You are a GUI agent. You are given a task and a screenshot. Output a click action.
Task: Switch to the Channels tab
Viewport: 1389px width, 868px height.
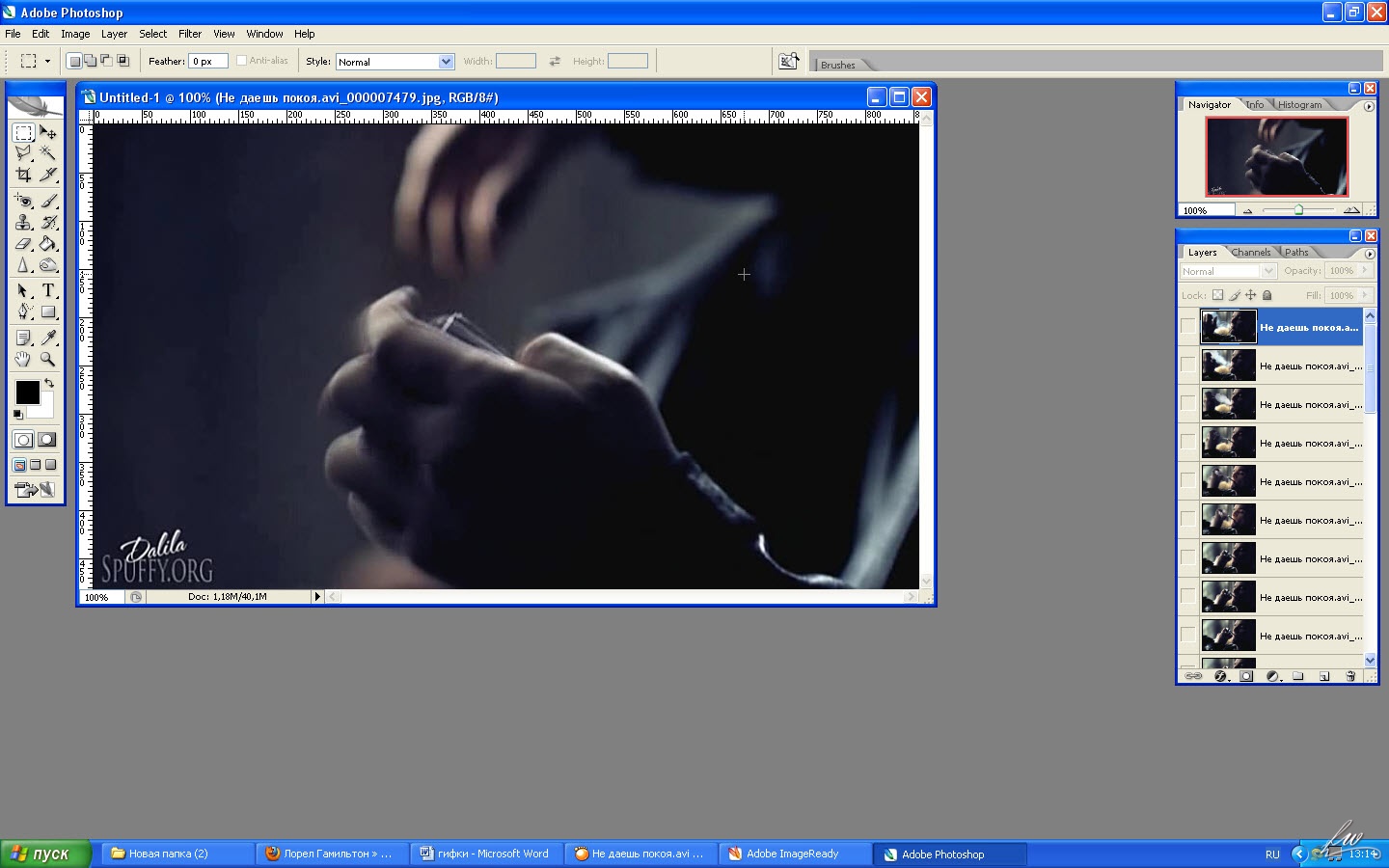pyautogui.click(x=1251, y=253)
